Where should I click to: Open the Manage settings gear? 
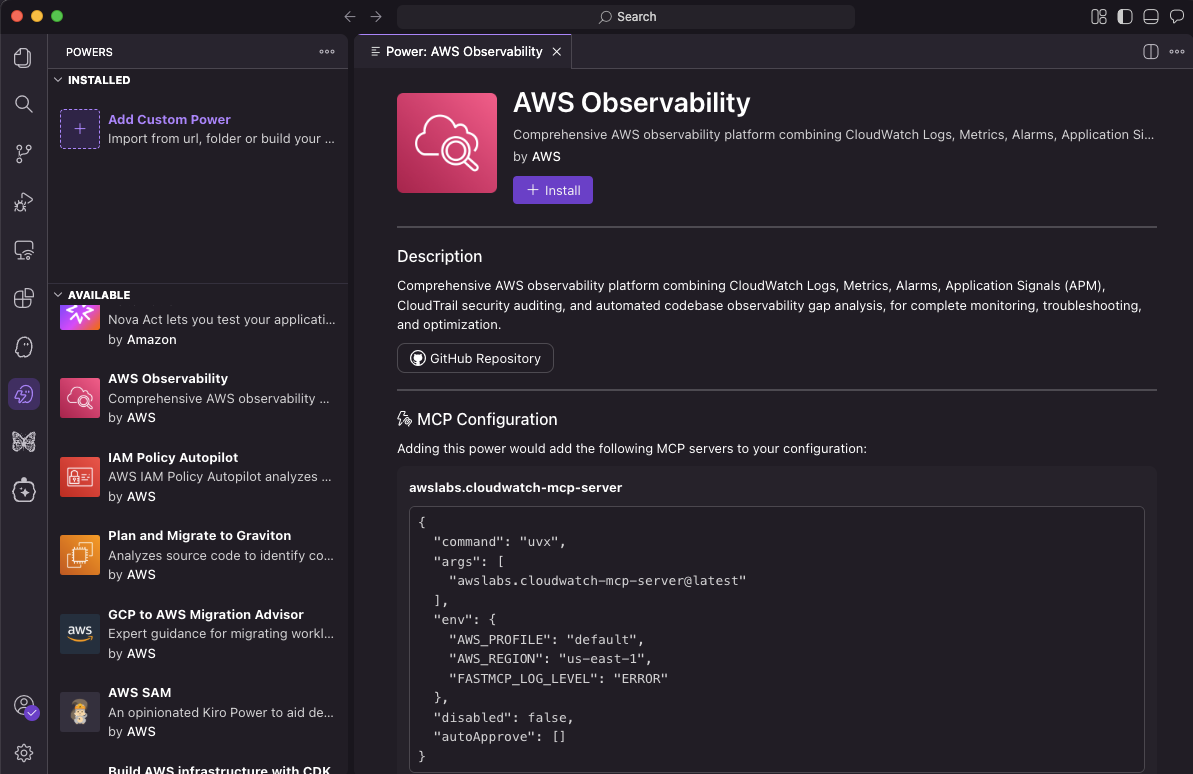click(x=24, y=753)
